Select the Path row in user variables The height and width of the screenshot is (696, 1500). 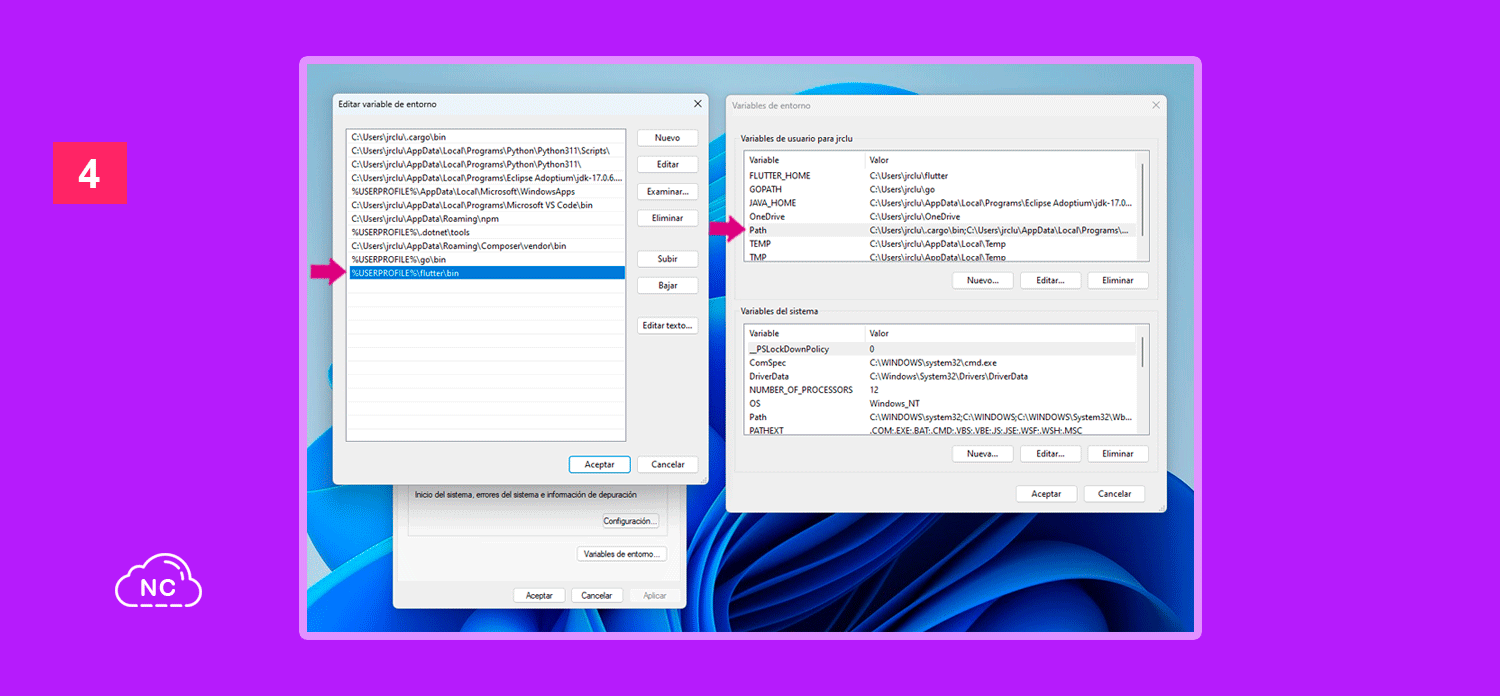[x=940, y=230]
